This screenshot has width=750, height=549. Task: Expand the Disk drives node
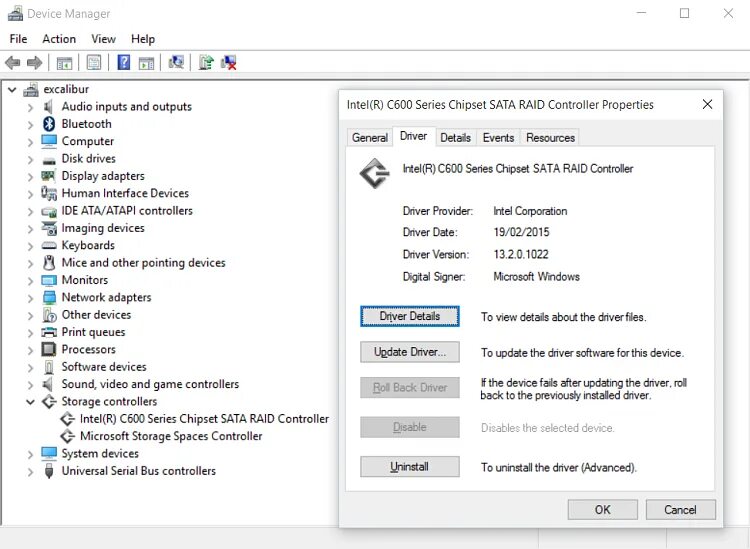click(31, 159)
